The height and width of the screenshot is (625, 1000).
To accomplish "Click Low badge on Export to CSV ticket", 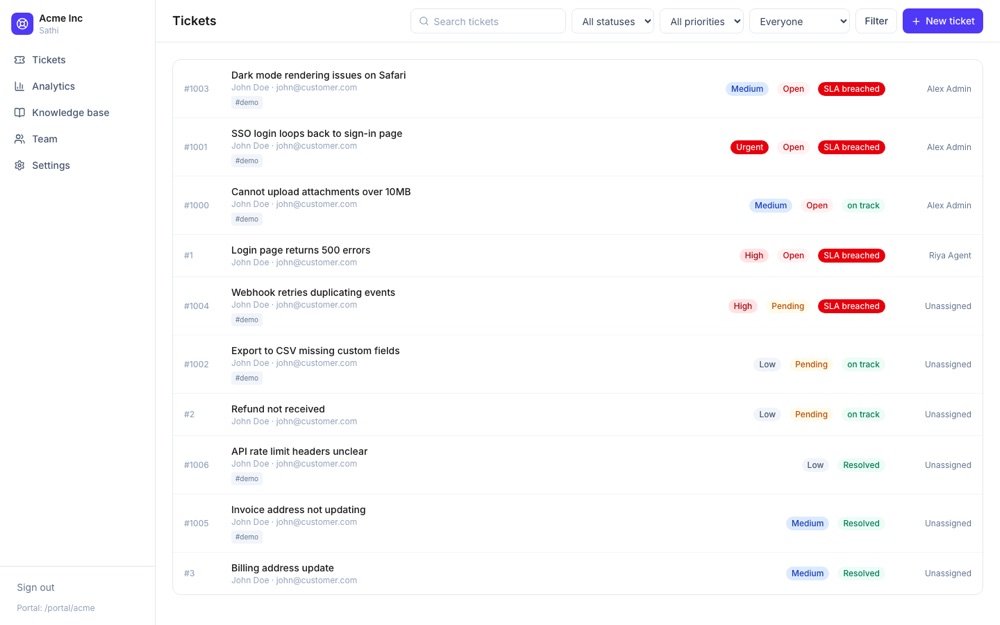I will click(x=767, y=364).
